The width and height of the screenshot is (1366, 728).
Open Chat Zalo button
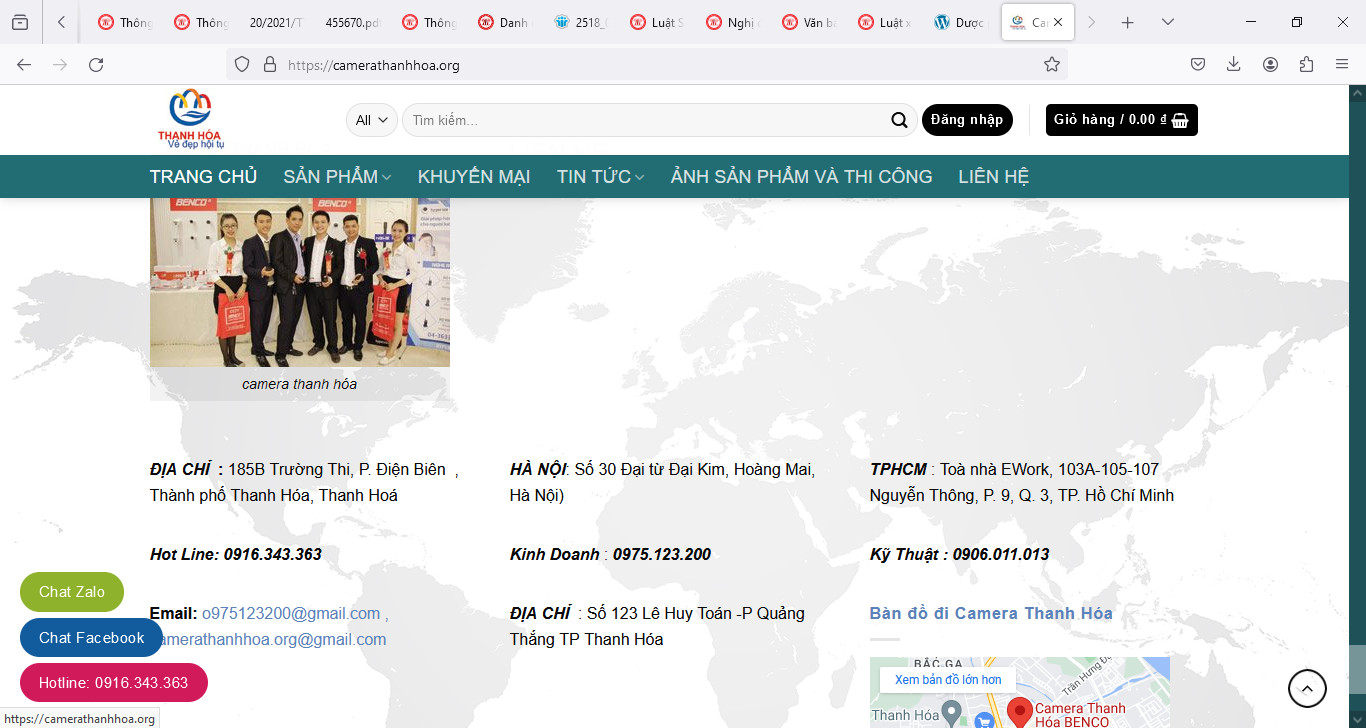(x=72, y=592)
